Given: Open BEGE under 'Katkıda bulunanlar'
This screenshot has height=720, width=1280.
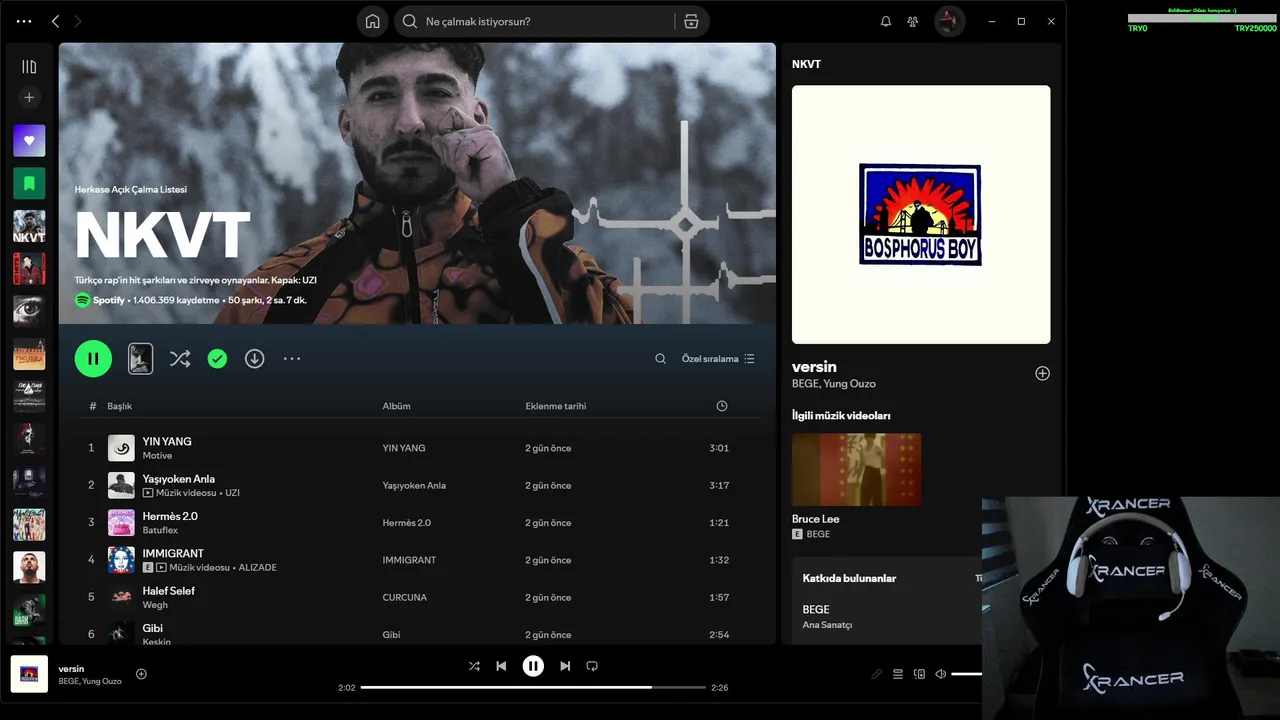Looking at the screenshot, I should (816, 609).
